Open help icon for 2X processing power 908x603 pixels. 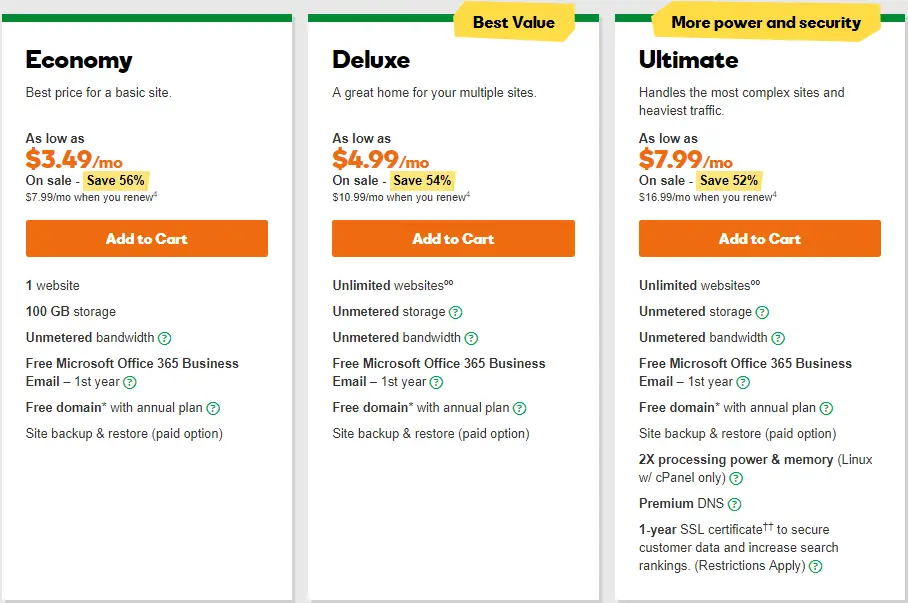[736, 478]
